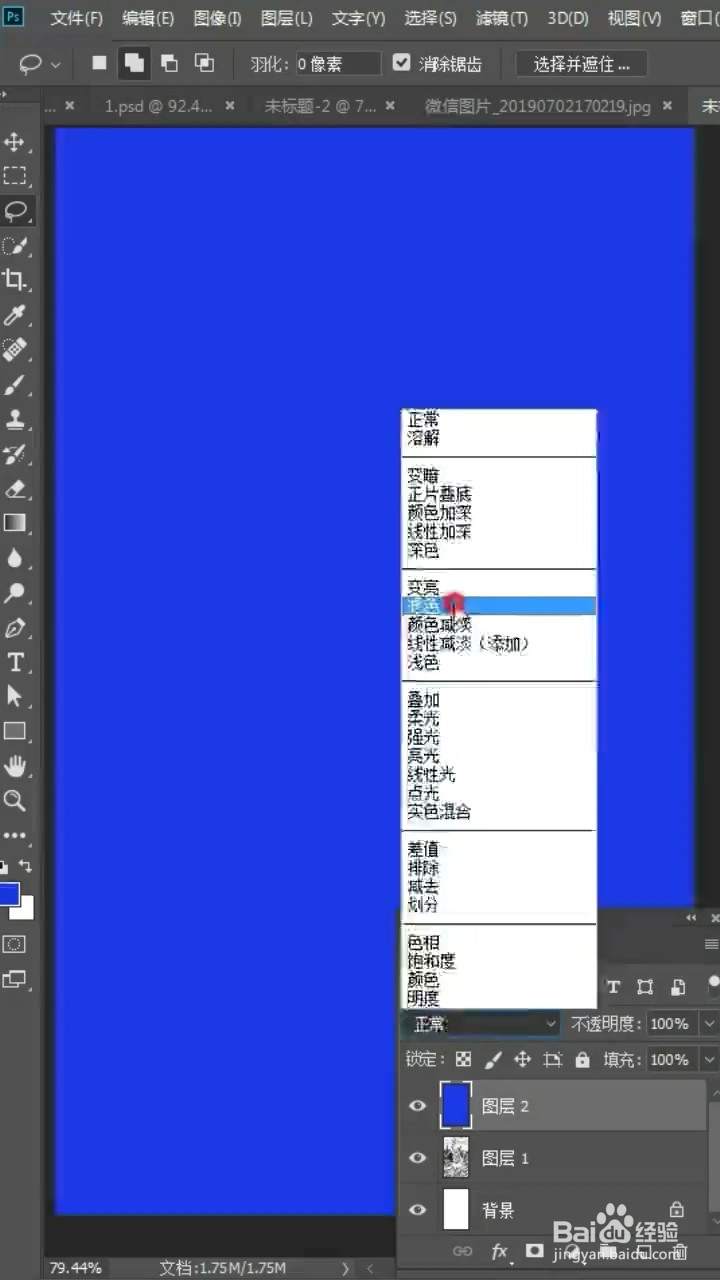Click the type layer filter icon

tap(613, 987)
